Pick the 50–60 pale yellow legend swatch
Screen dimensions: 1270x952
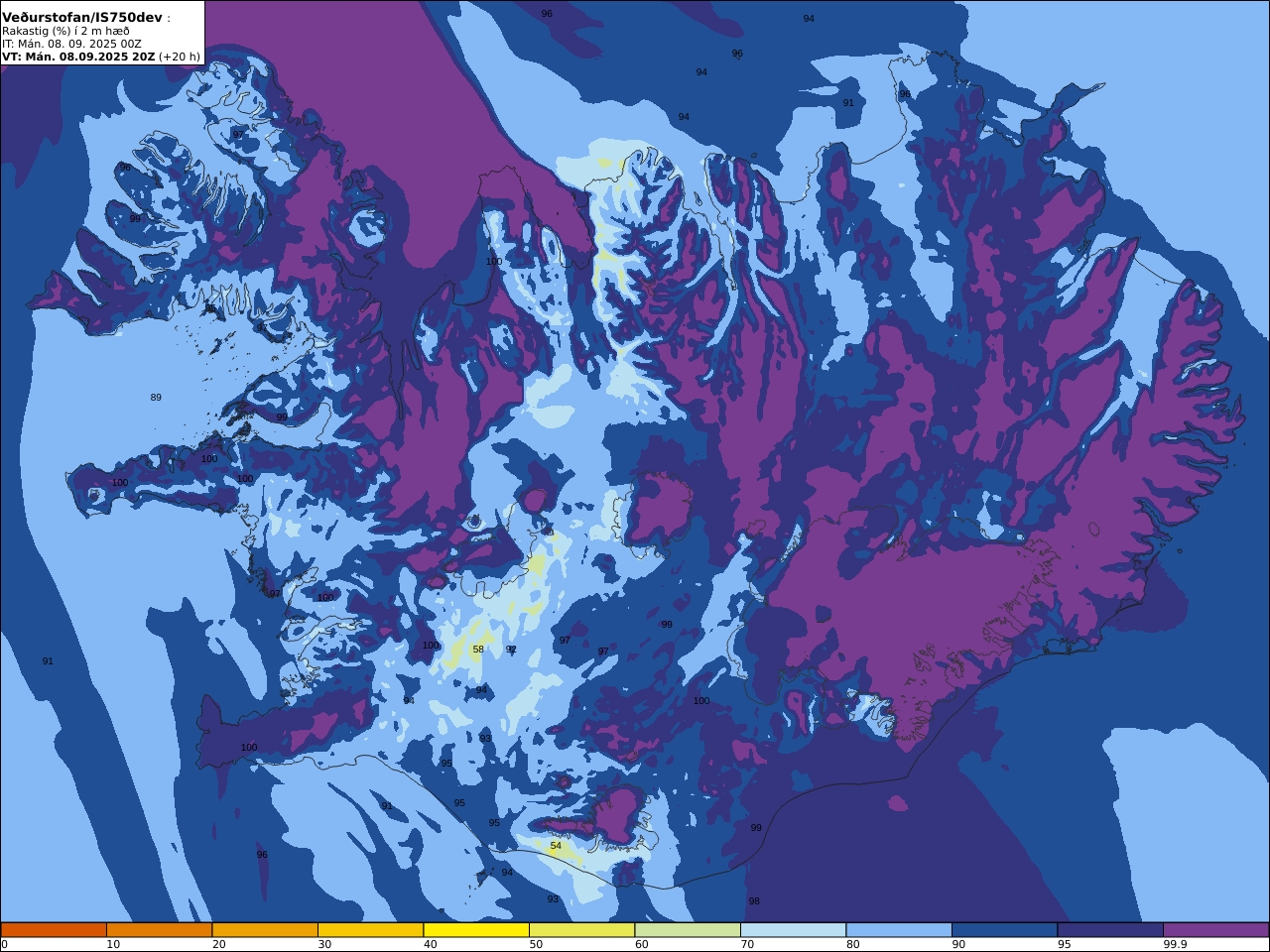(x=581, y=930)
